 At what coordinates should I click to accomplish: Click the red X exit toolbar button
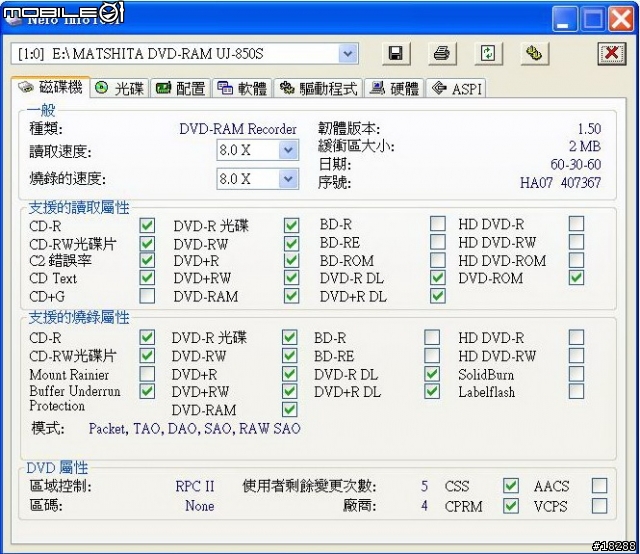[x=611, y=53]
